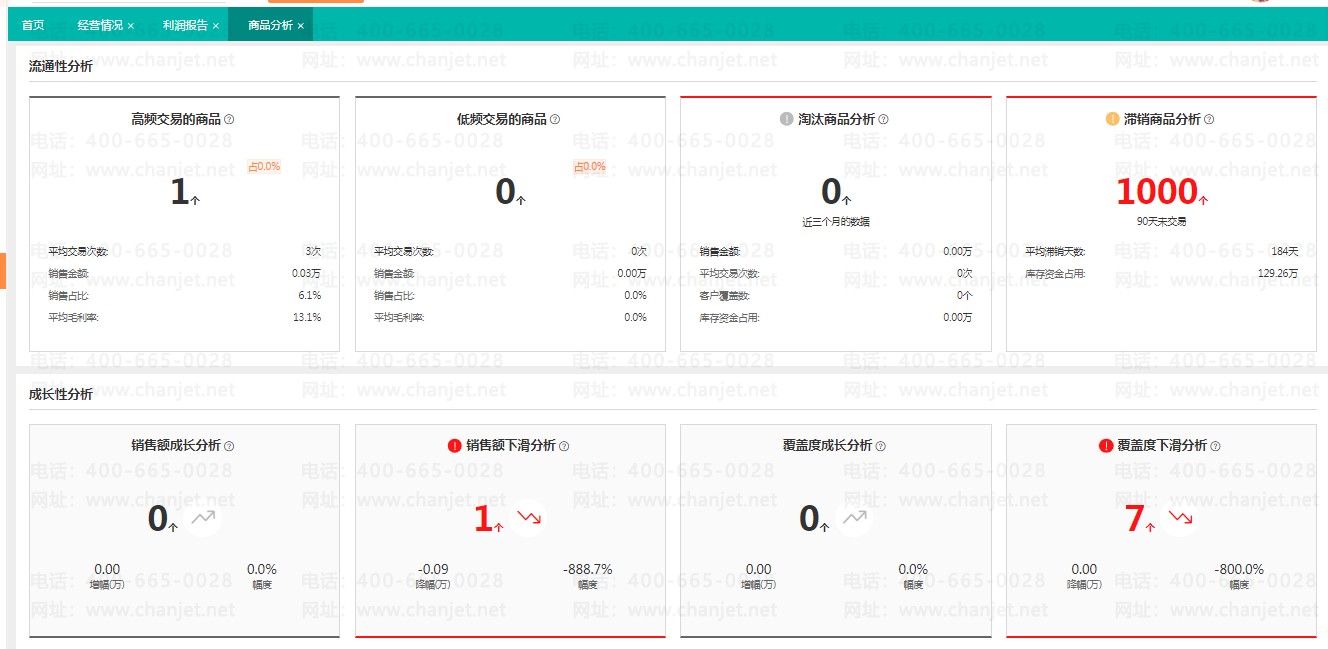Viewport: 1328px width, 649px height.
Task: Open the eliminated goods count 0
Action: click(x=832, y=192)
